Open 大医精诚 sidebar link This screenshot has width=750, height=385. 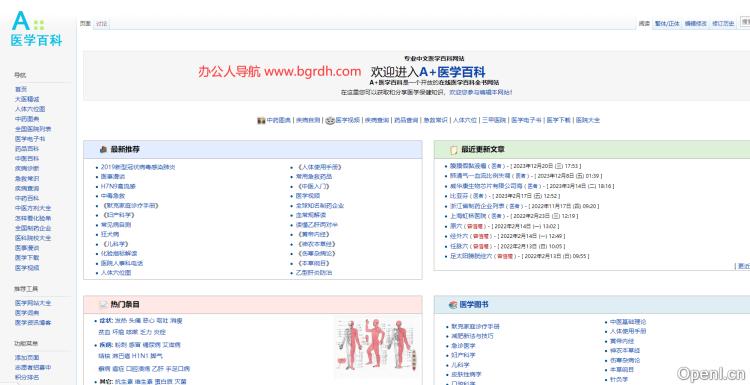[x=27, y=99]
